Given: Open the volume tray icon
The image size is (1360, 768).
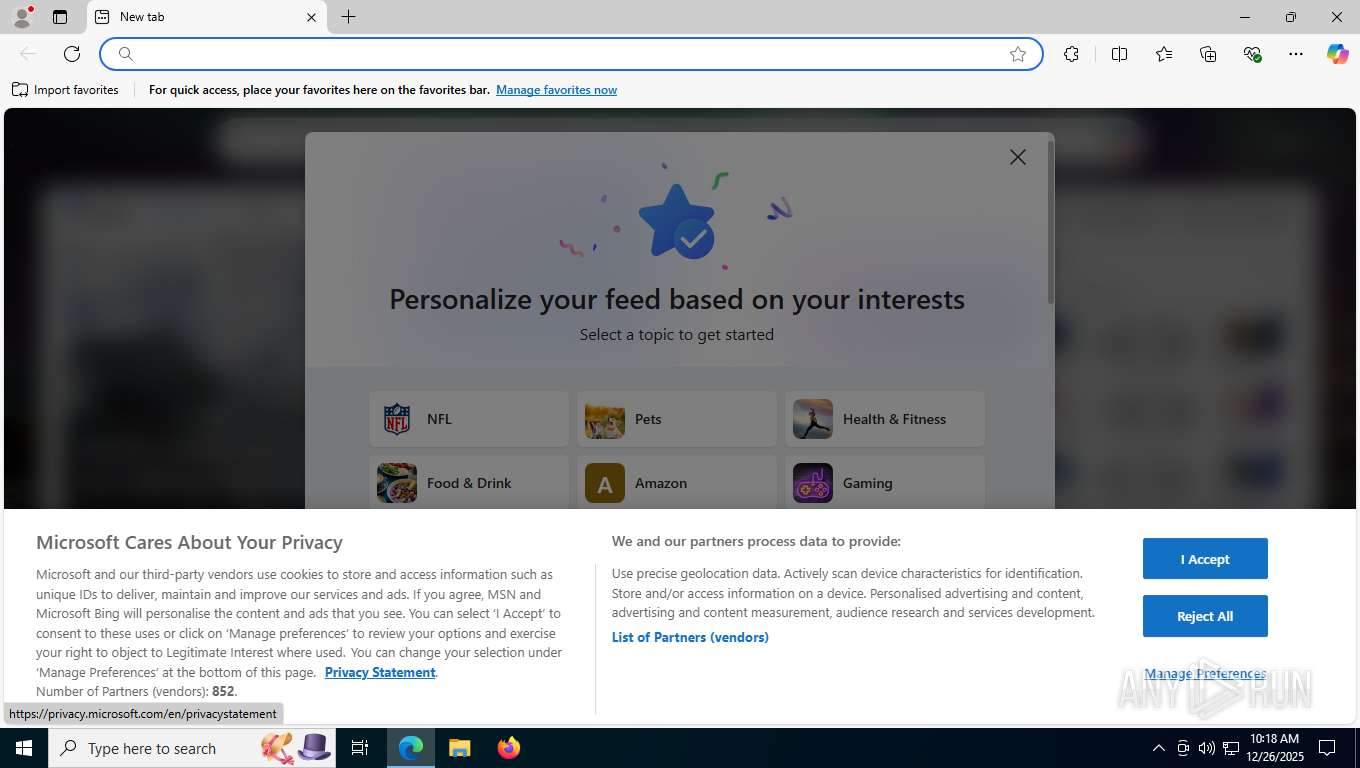Looking at the screenshot, I should coord(1207,748).
